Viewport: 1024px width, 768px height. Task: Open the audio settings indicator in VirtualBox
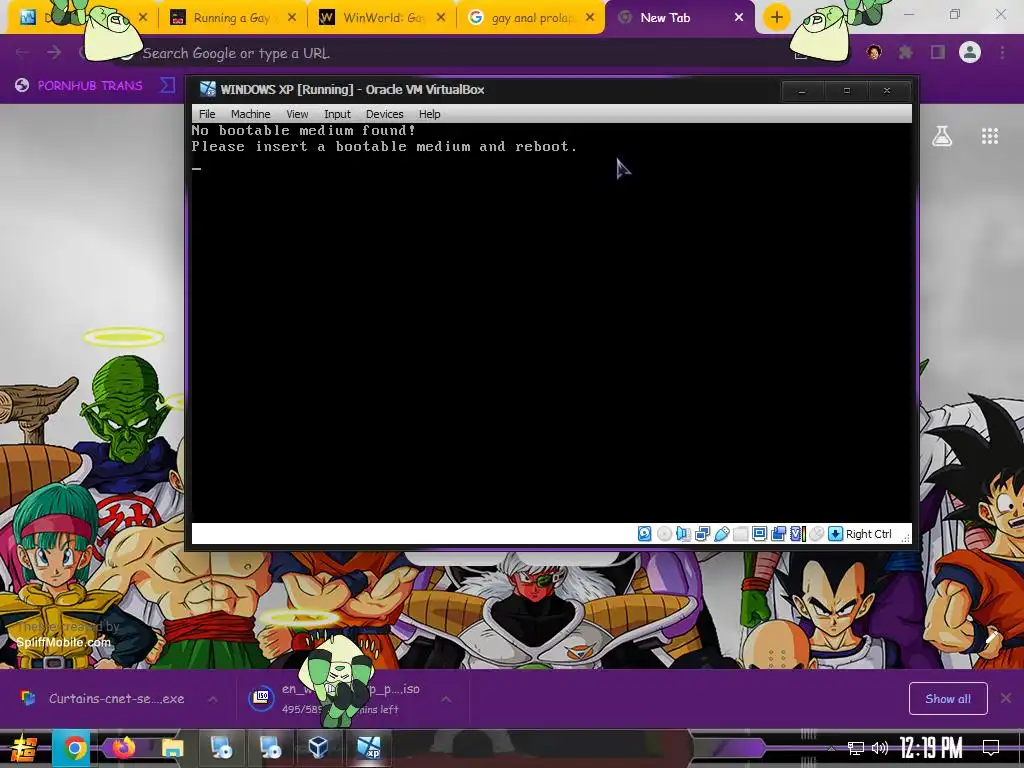point(683,534)
